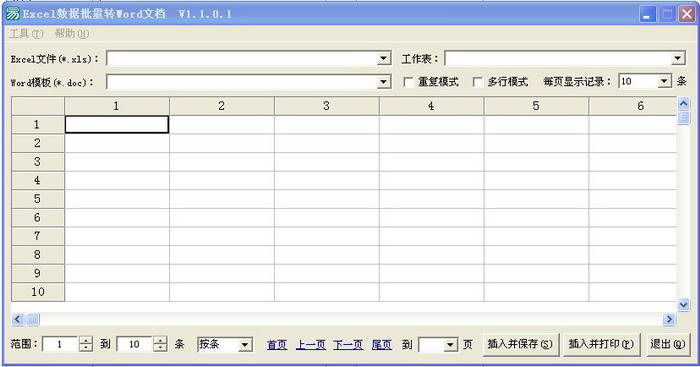Expand the Excel文件 (*.xls) dropdown
The image size is (700, 367).
[x=383, y=58]
